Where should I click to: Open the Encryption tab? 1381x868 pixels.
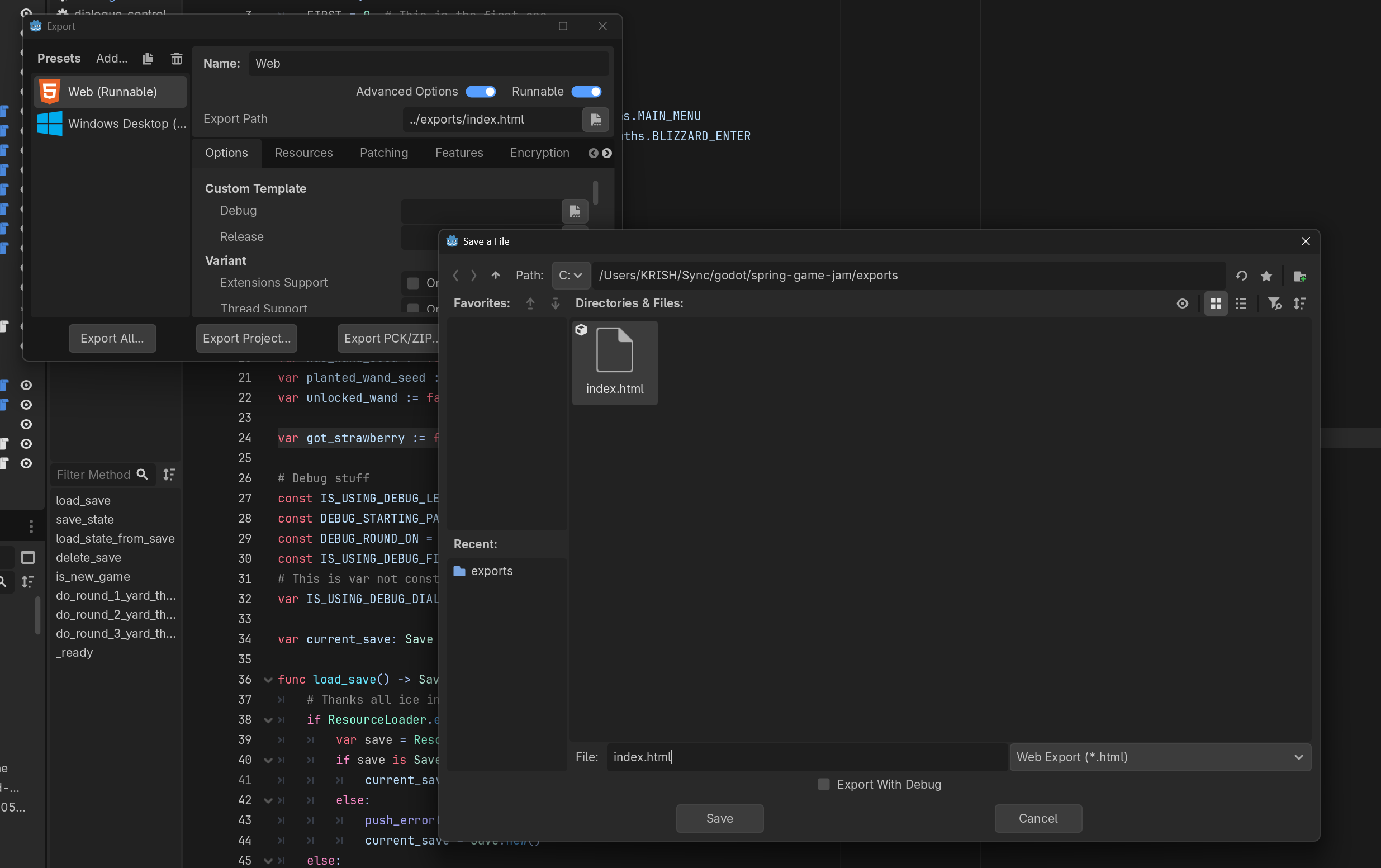click(x=539, y=153)
